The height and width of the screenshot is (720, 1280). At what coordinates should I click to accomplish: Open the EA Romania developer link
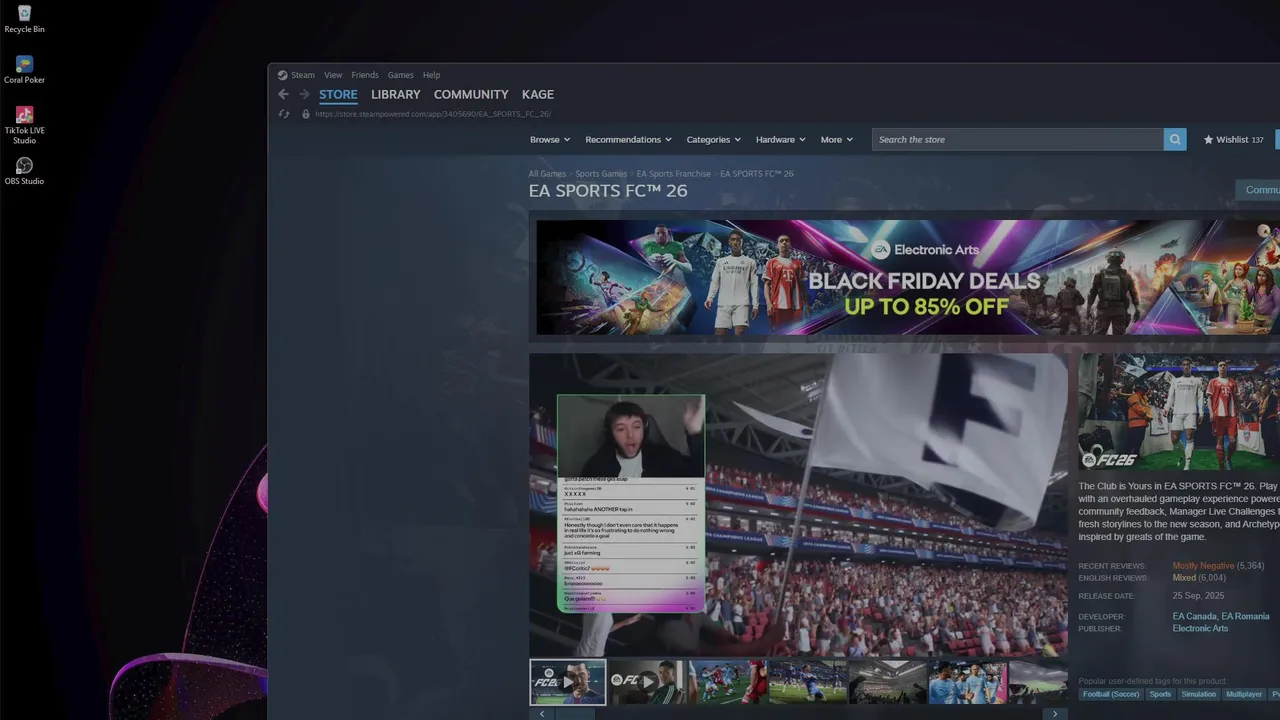[1246, 617]
